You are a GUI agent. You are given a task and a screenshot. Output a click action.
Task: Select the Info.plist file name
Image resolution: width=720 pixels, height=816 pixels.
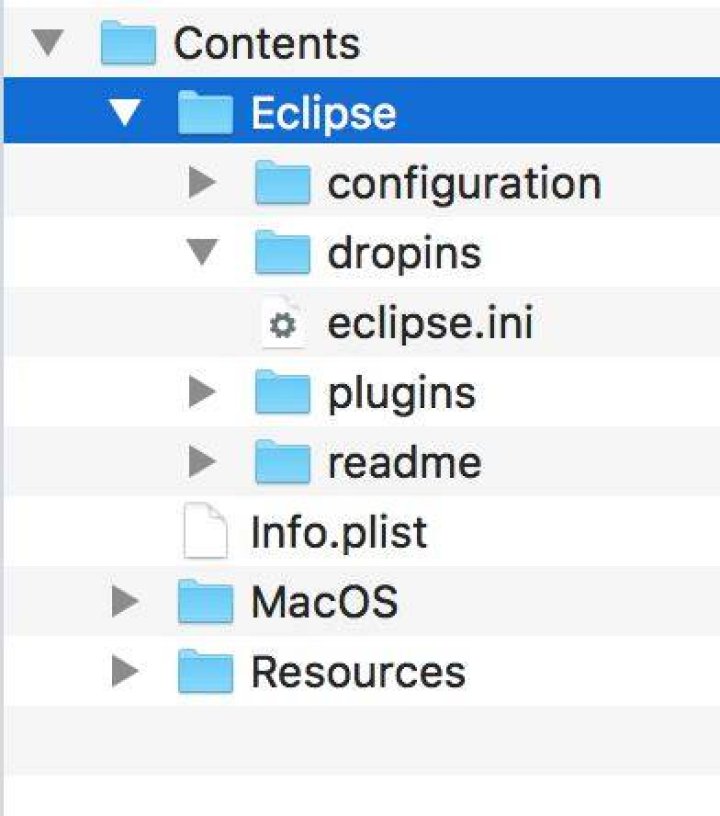(x=339, y=532)
